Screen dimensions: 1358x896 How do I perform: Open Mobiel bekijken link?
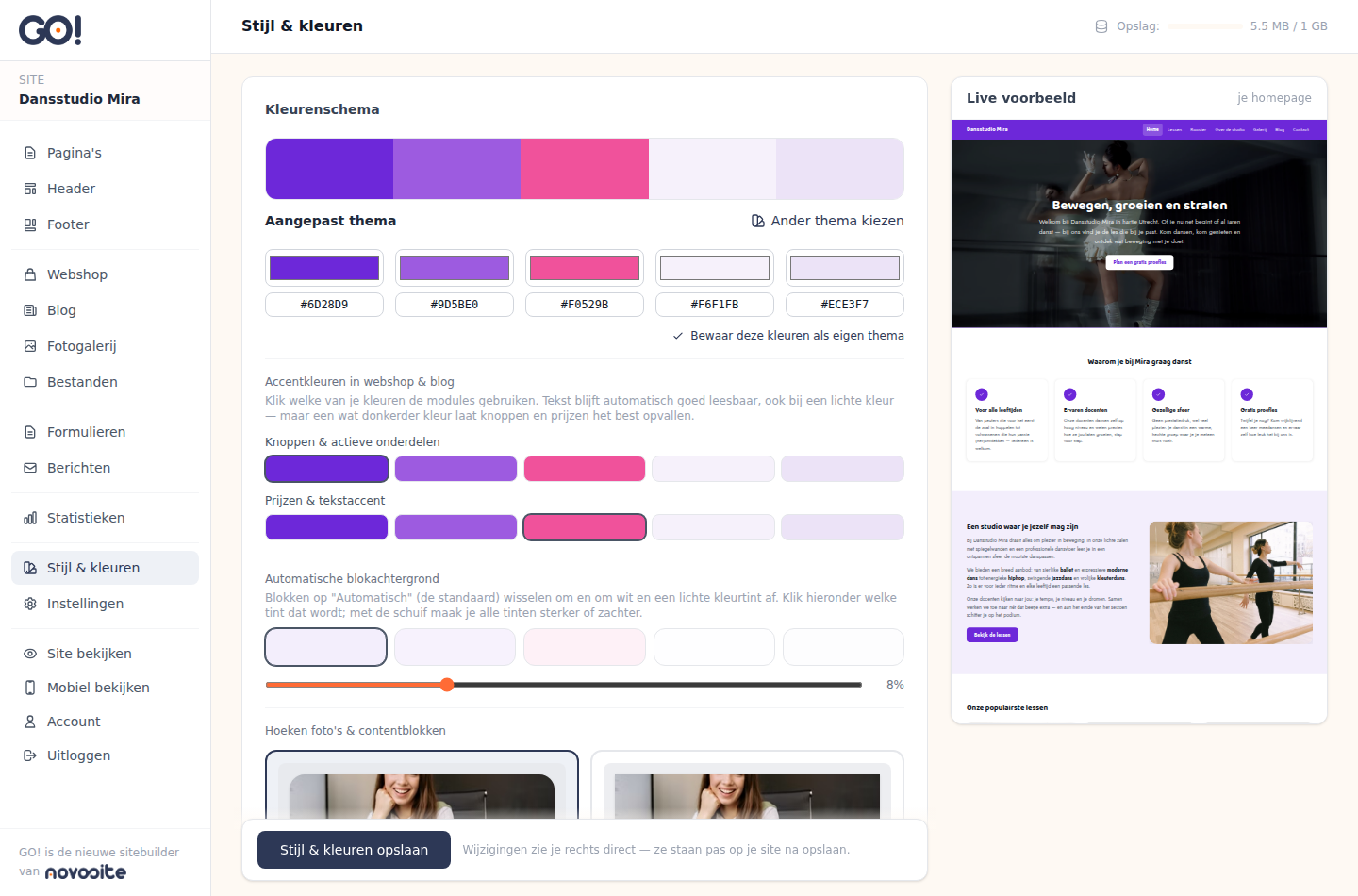(105, 688)
